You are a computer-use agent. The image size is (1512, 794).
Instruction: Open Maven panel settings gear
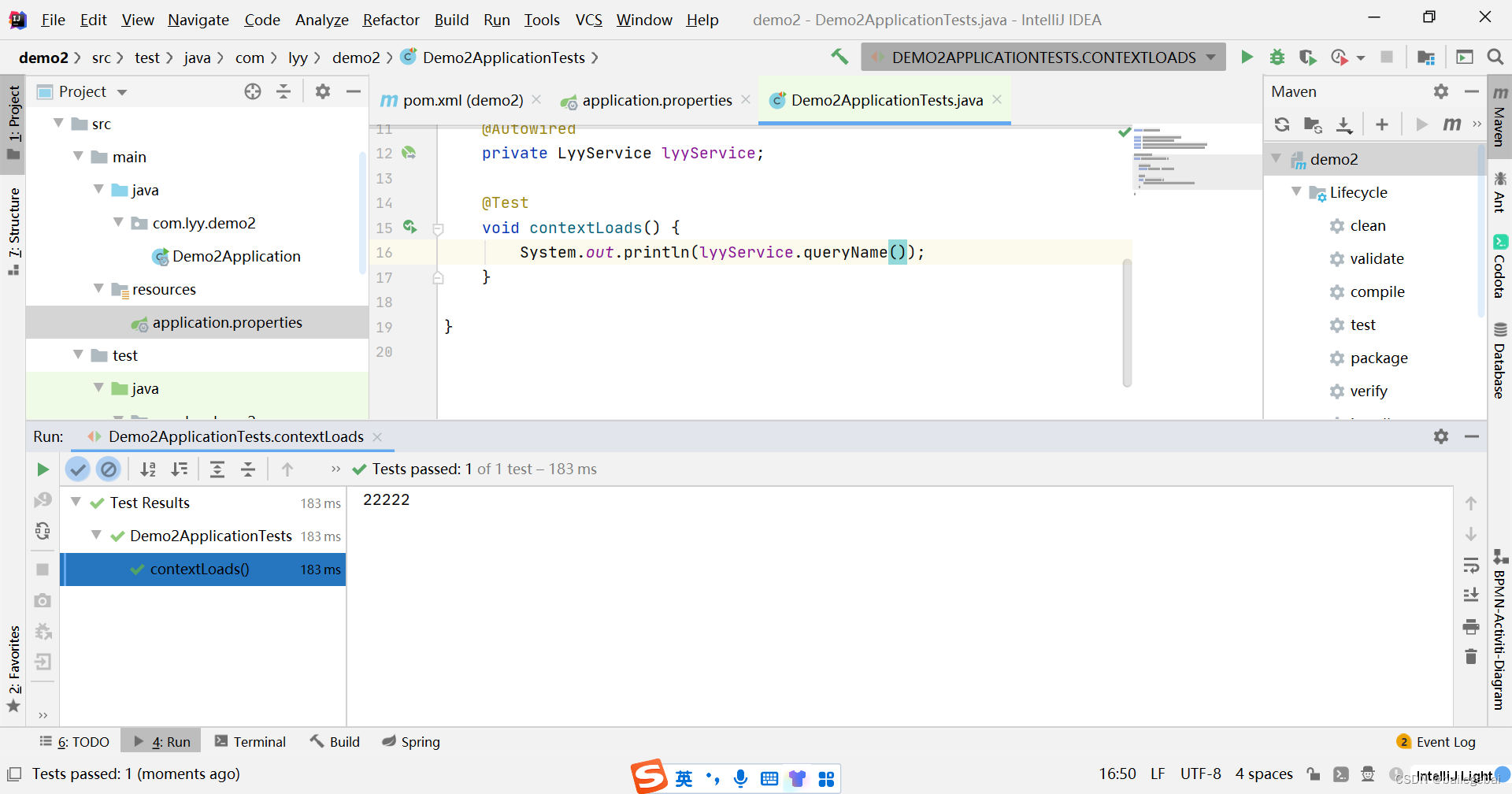(x=1441, y=91)
